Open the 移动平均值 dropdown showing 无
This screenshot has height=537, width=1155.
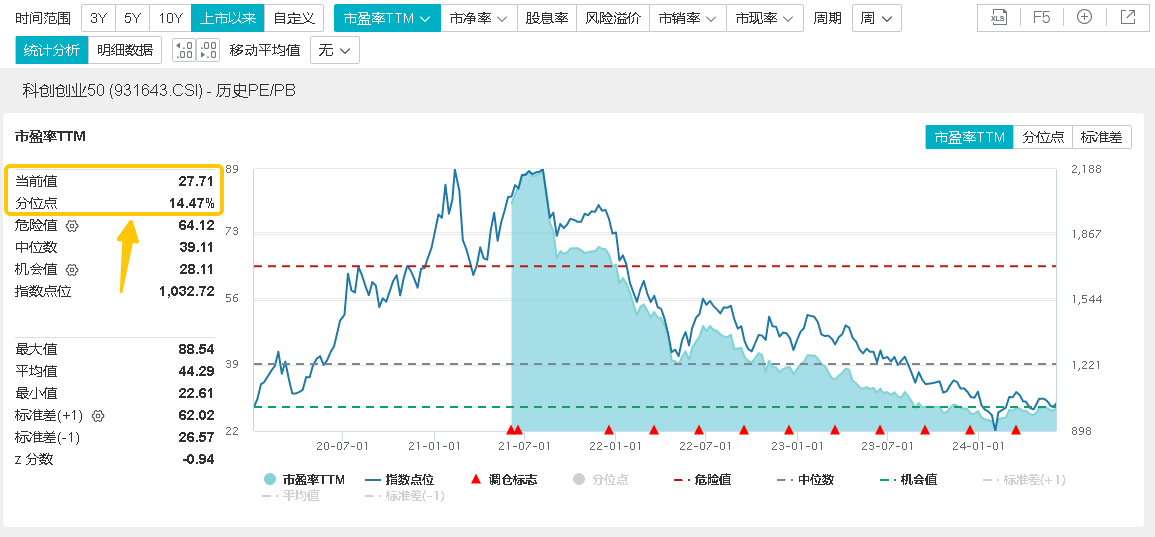click(x=335, y=50)
